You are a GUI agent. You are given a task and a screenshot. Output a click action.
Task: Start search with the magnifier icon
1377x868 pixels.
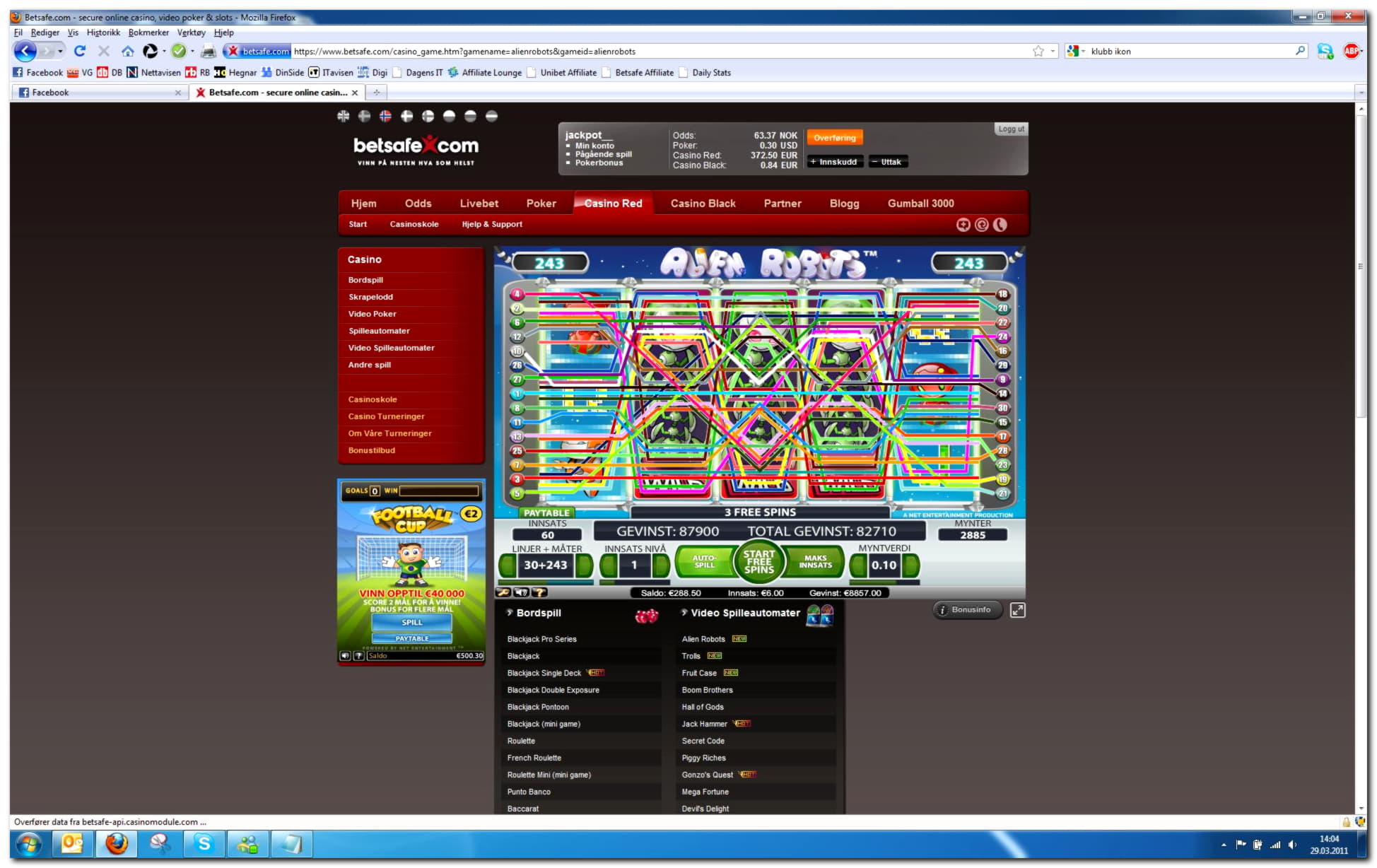pos(1299,51)
